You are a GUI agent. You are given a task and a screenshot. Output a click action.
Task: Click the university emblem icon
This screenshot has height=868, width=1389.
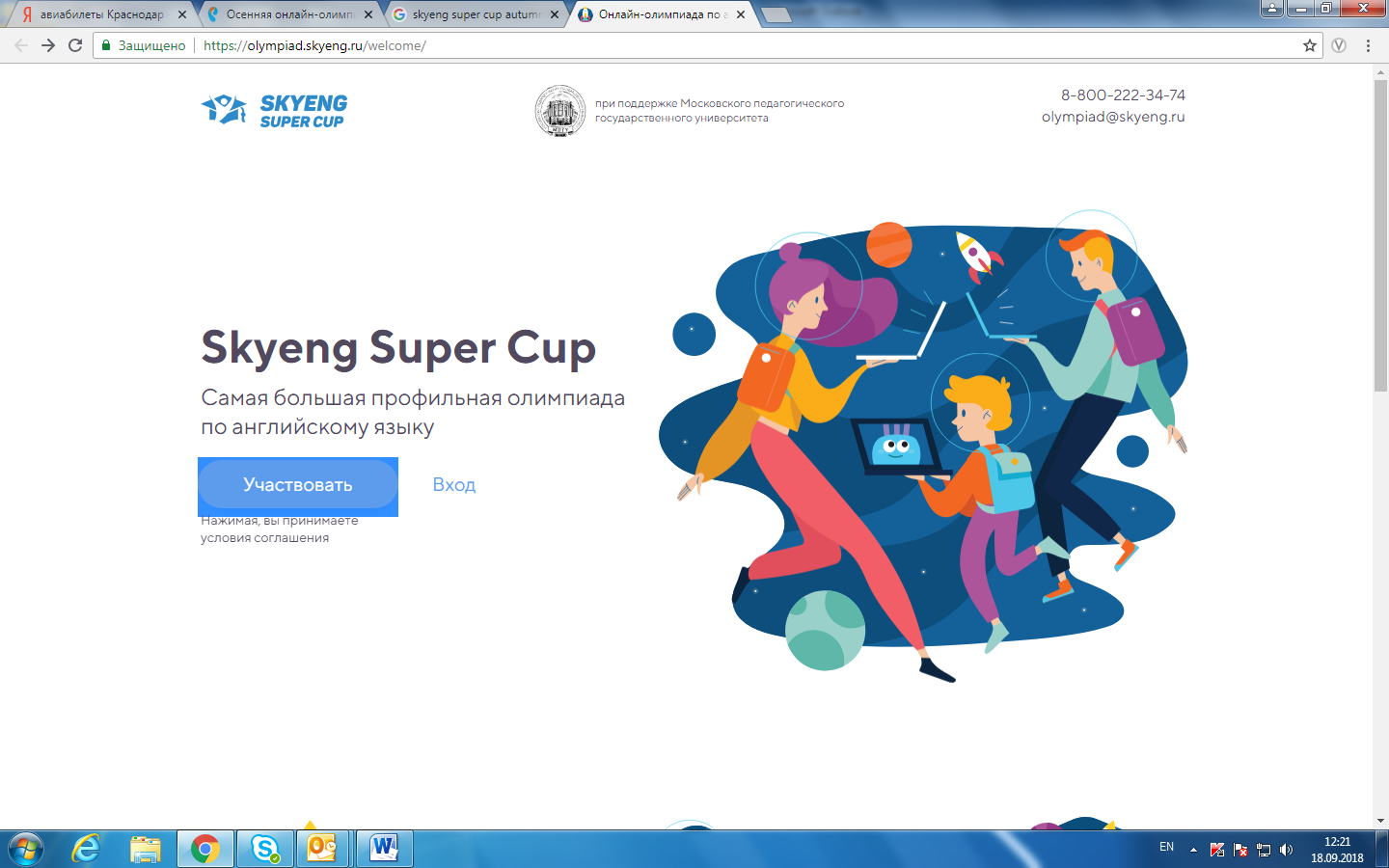560,111
